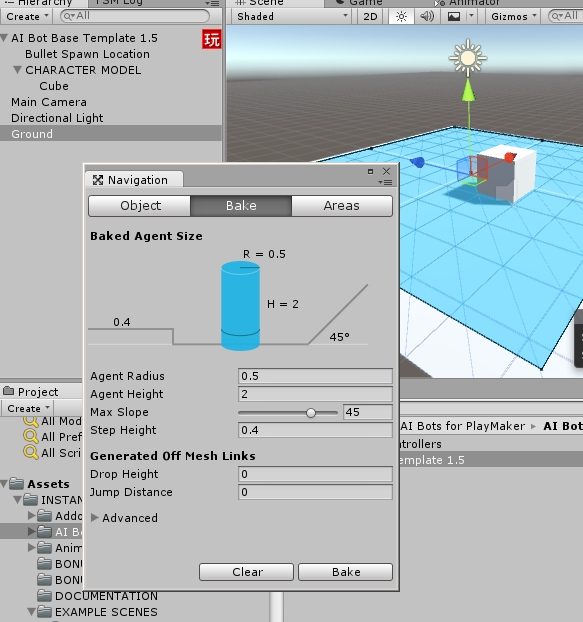The height and width of the screenshot is (622, 583).
Task: Switch to Object tab in Navigation
Action: coord(140,205)
